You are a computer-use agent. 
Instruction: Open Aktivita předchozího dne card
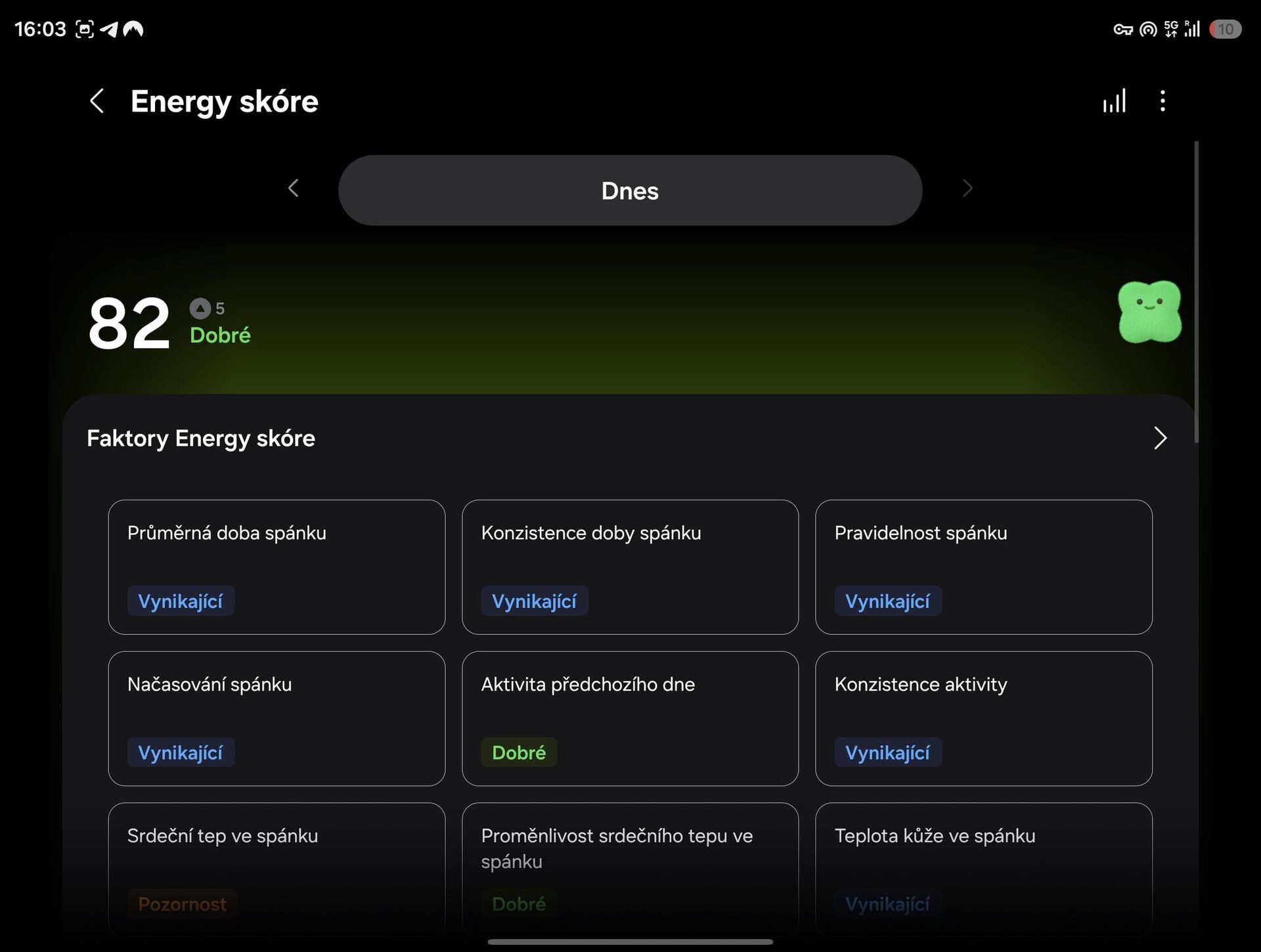(x=630, y=718)
